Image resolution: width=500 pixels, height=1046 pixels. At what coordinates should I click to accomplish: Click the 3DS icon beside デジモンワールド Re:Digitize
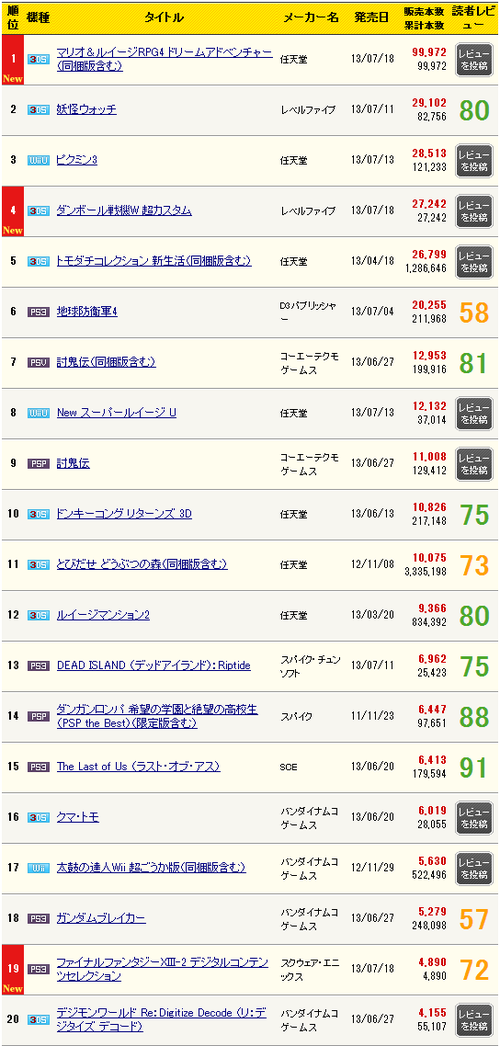pos(38,1019)
